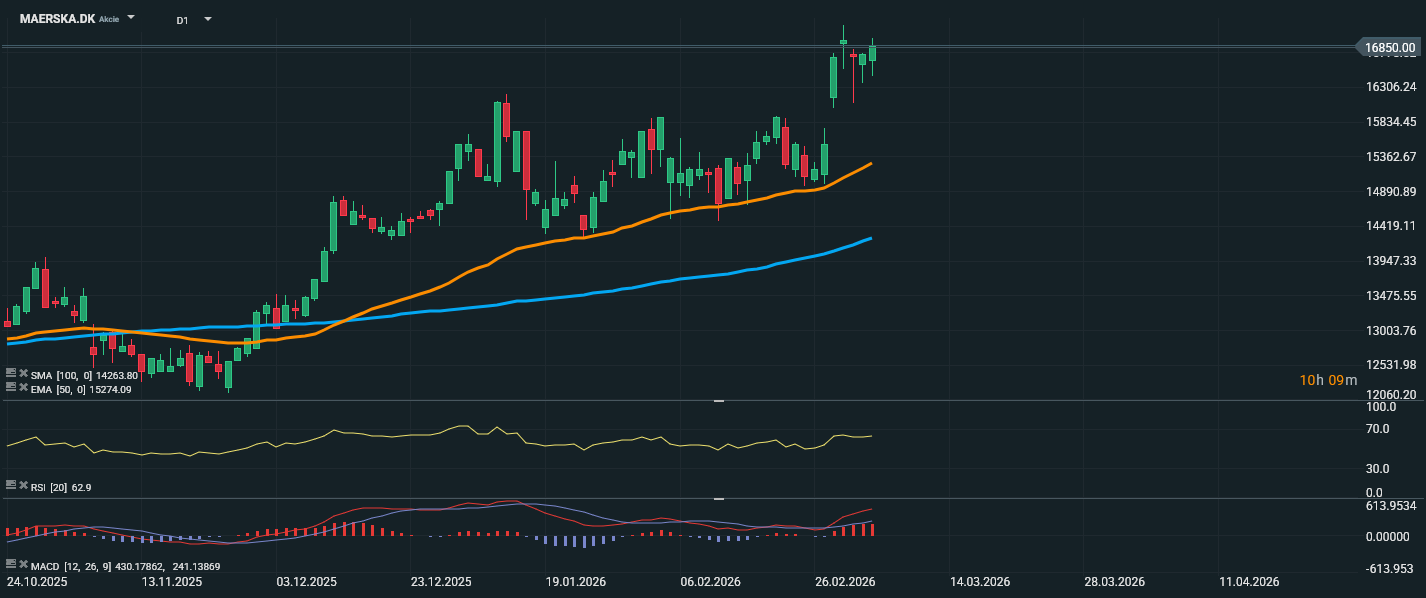The image size is (1426, 598).
Task: Open settings icon for SMA indicator
Action: 11,374
